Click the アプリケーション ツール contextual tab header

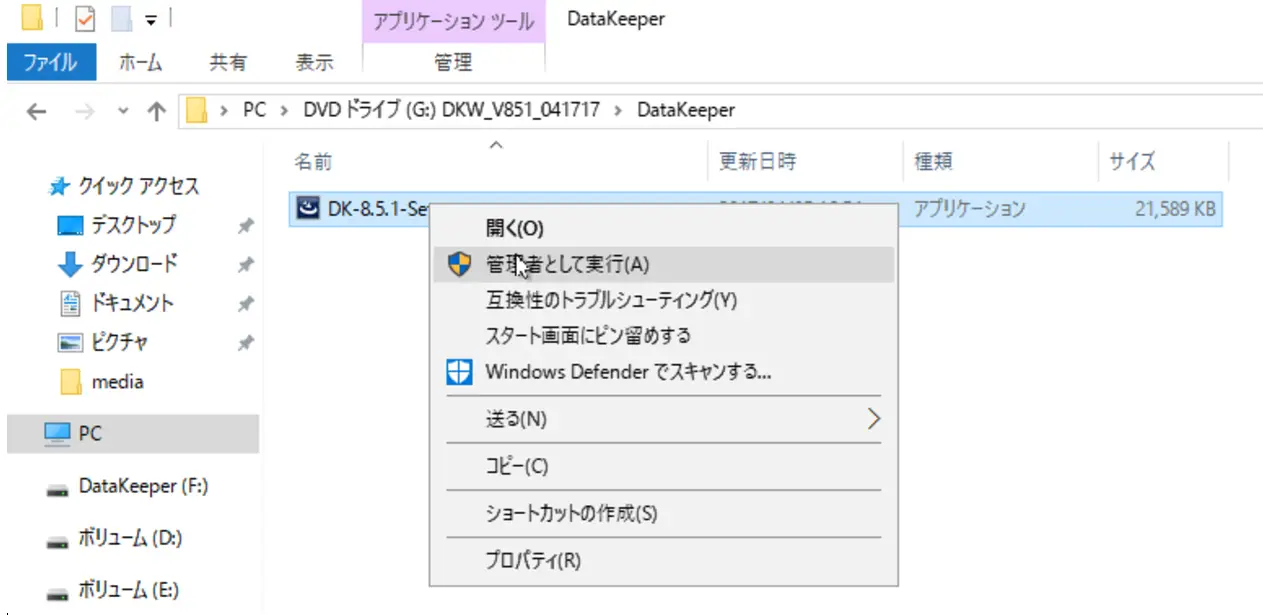(453, 22)
